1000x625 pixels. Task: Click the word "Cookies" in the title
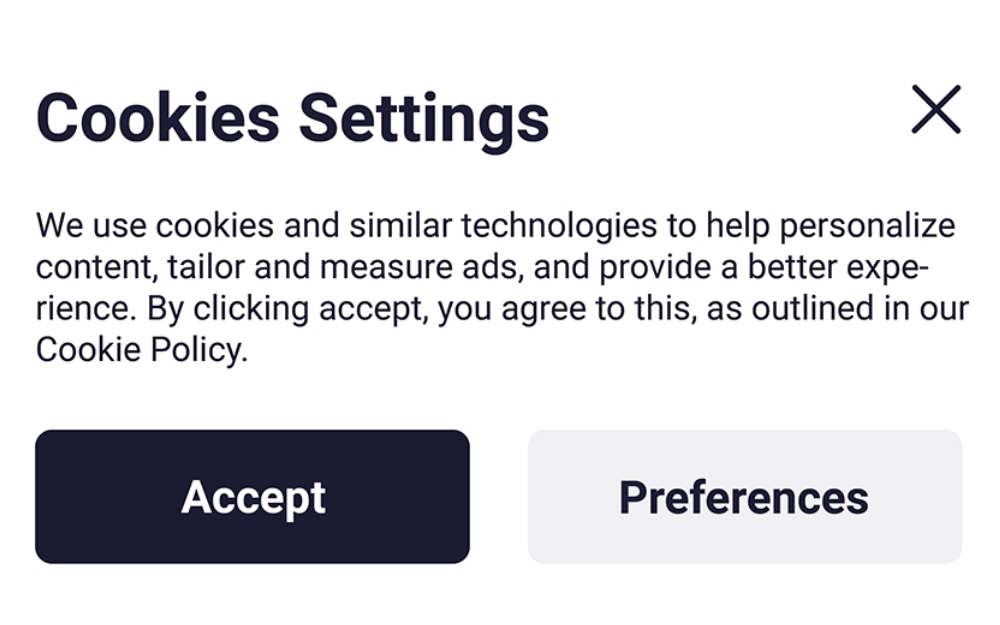coord(158,117)
